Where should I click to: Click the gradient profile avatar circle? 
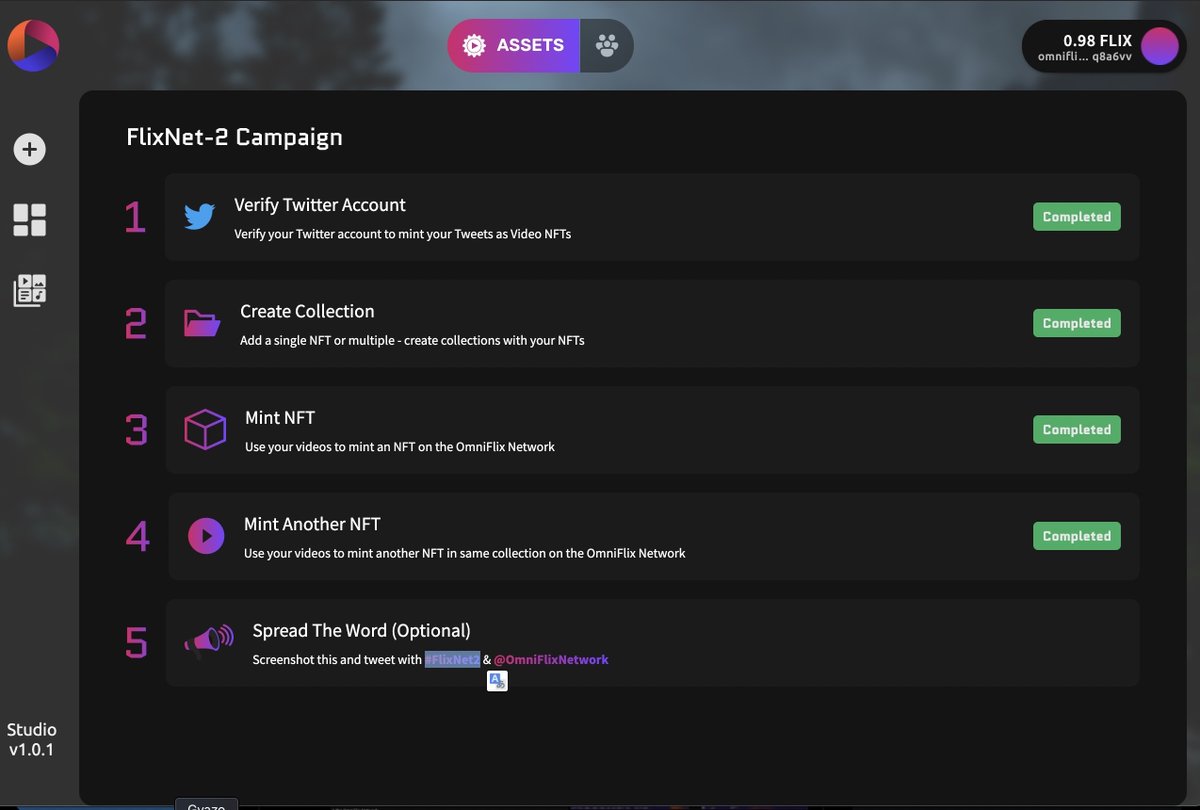pos(1160,47)
